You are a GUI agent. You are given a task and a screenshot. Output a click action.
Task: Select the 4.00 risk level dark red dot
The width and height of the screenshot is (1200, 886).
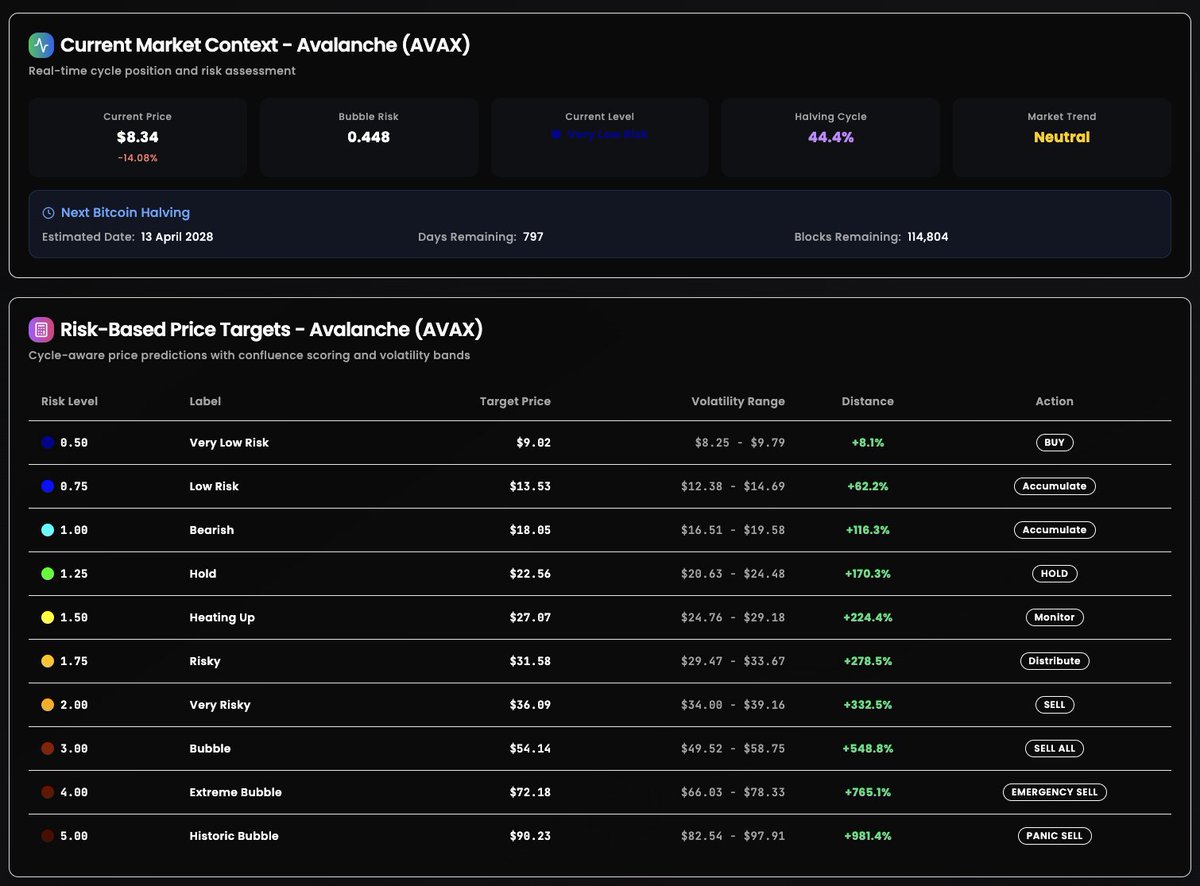click(48, 792)
